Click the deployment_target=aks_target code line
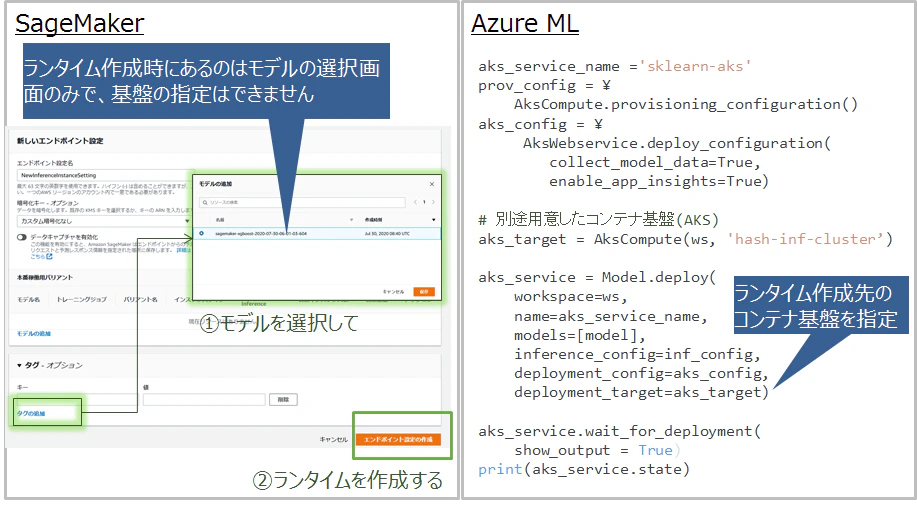 click(641, 392)
